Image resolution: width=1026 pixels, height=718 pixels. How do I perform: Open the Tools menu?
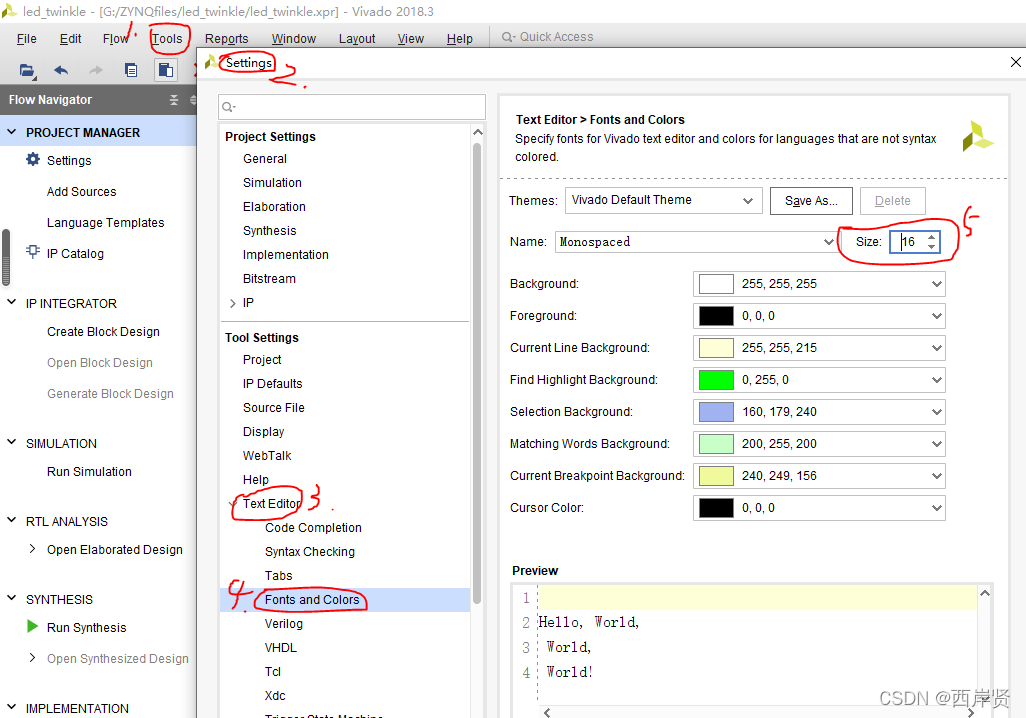coord(167,39)
